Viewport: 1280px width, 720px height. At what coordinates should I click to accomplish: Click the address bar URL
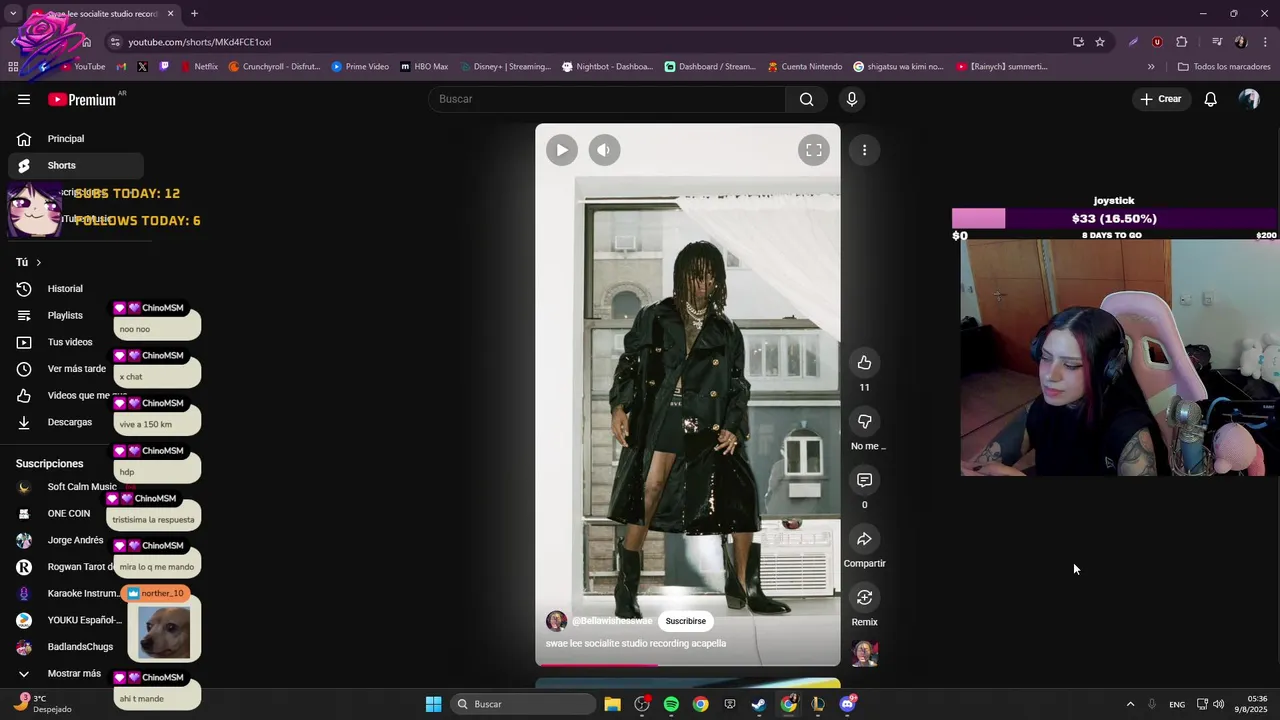199,42
